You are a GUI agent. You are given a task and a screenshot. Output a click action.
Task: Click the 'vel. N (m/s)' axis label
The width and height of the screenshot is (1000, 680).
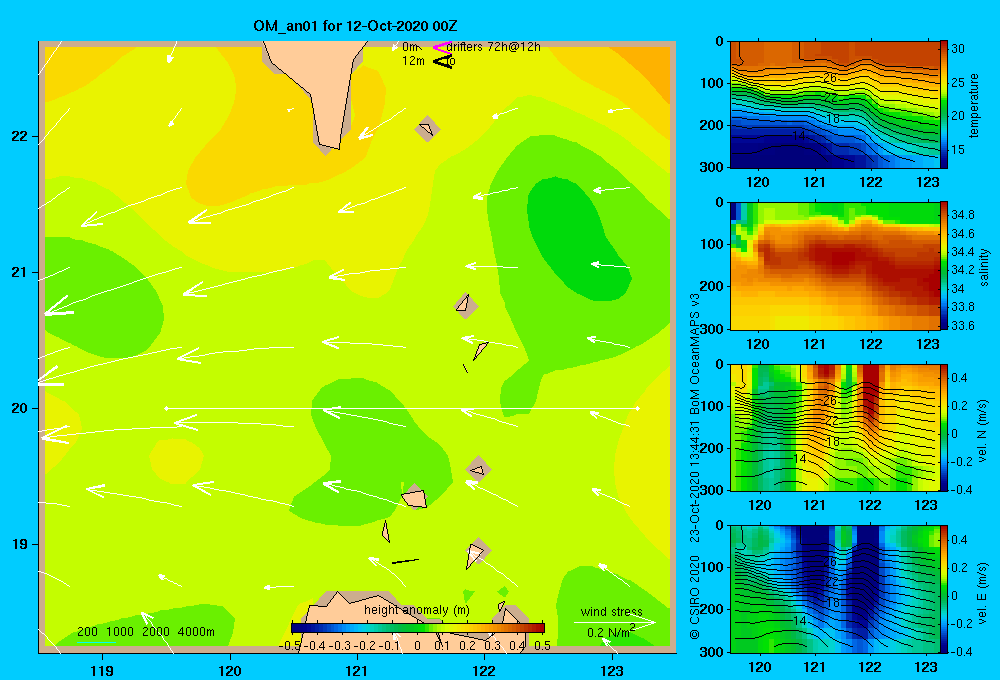pos(983,431)
